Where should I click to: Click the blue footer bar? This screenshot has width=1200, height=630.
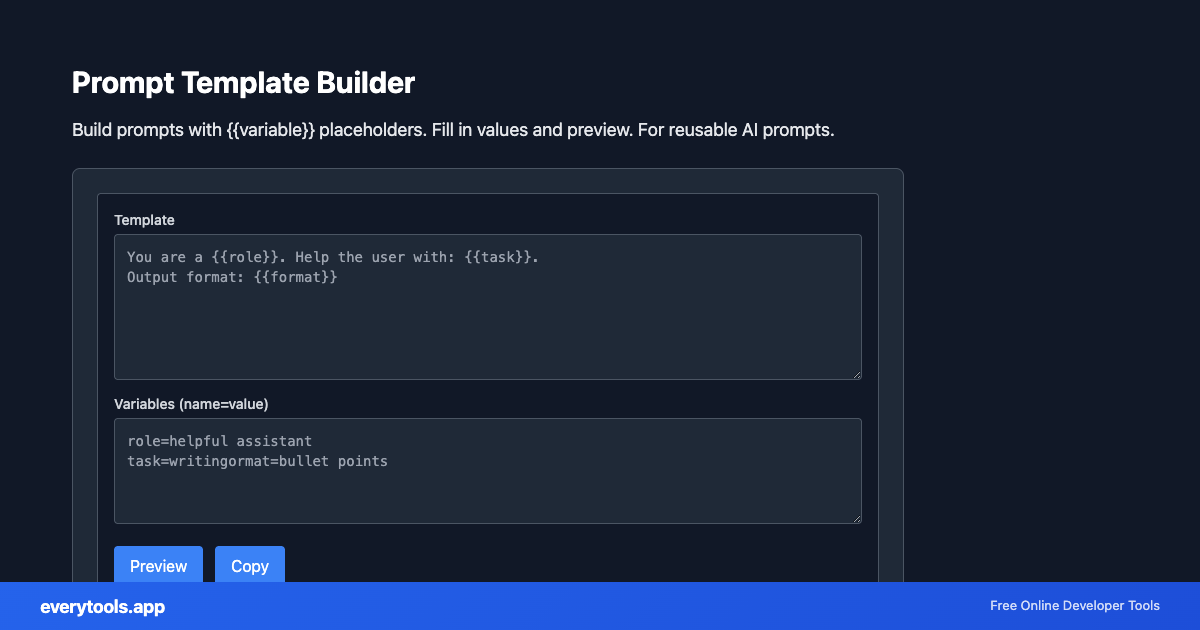pyautogui.click(x=600, y=606)
